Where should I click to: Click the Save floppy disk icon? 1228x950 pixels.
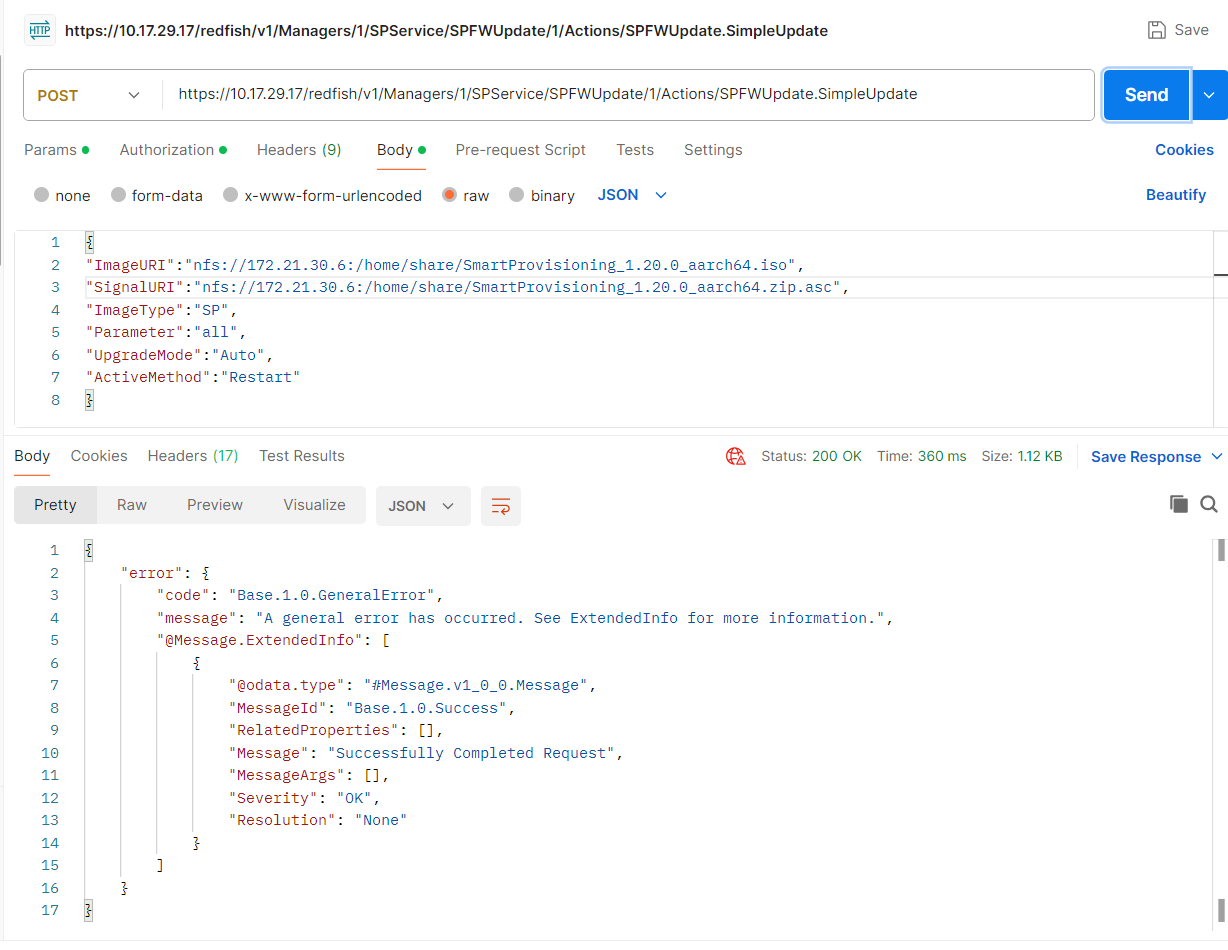(x=1157, y=30)
